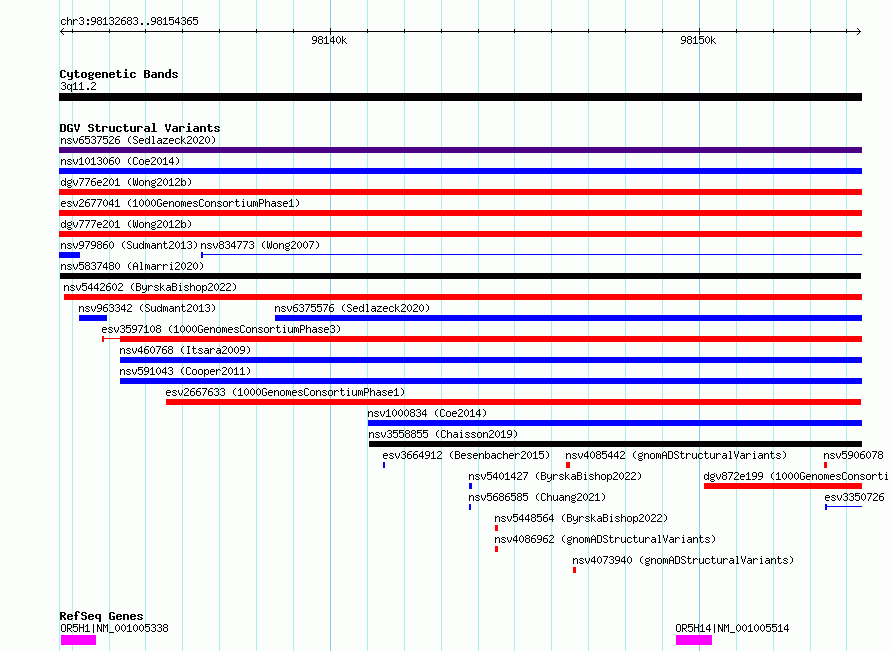The width and height of the screenshot is (890, 651).
Task: Click the RefSeq Genes track title
Action: [102, 616]
